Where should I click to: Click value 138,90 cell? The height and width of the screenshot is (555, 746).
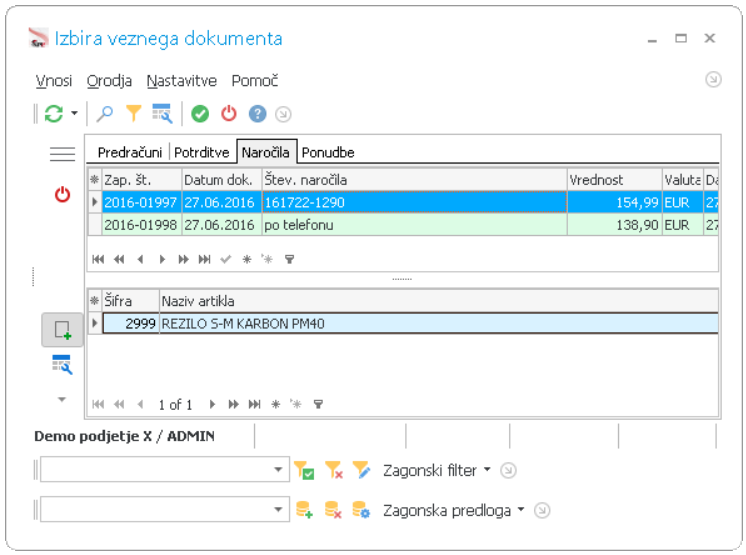(x=615, y=224)
